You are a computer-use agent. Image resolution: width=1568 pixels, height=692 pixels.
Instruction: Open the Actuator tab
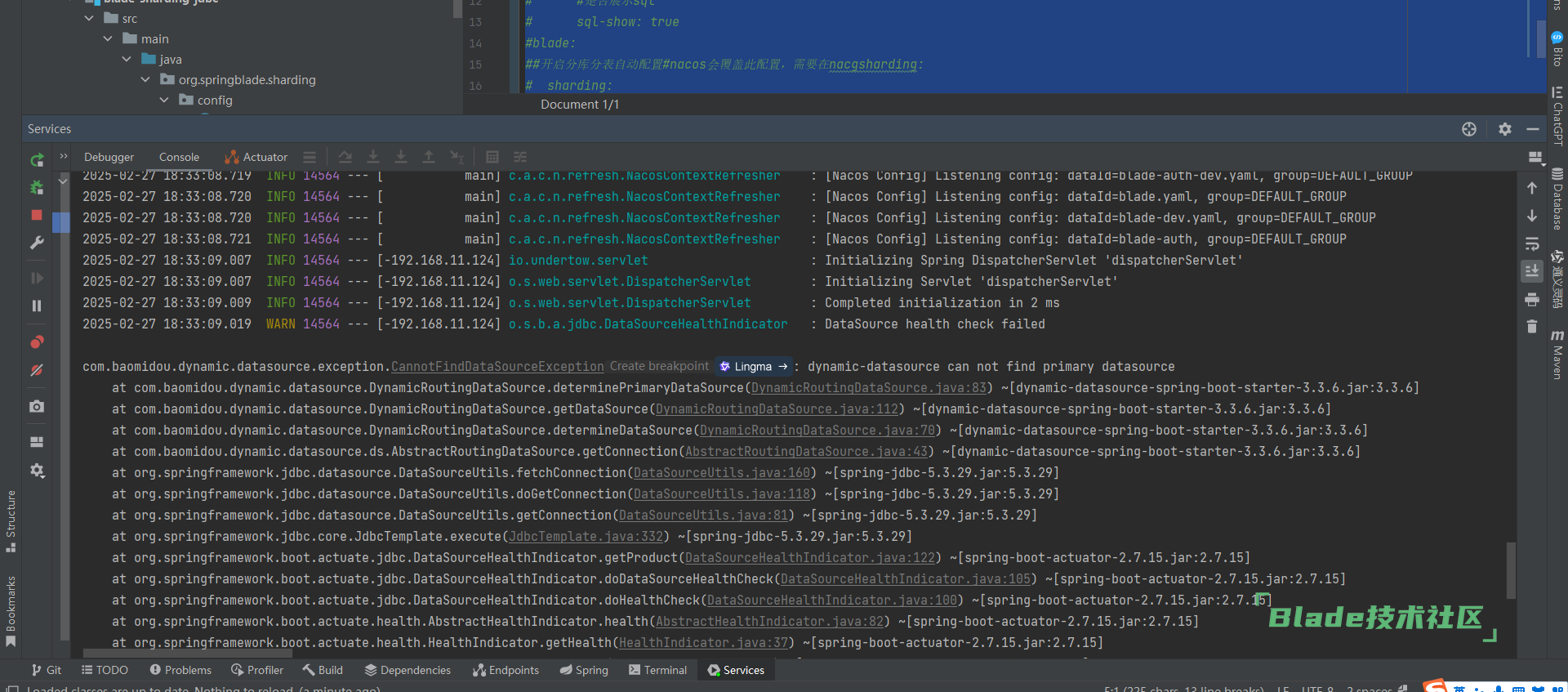pos(256,157)
